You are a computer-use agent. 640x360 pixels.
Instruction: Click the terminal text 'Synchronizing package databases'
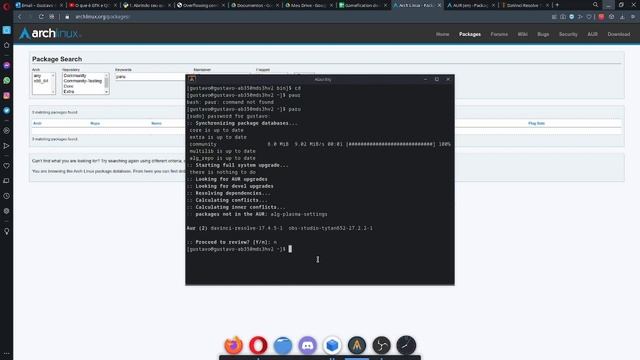click(247, 123)
